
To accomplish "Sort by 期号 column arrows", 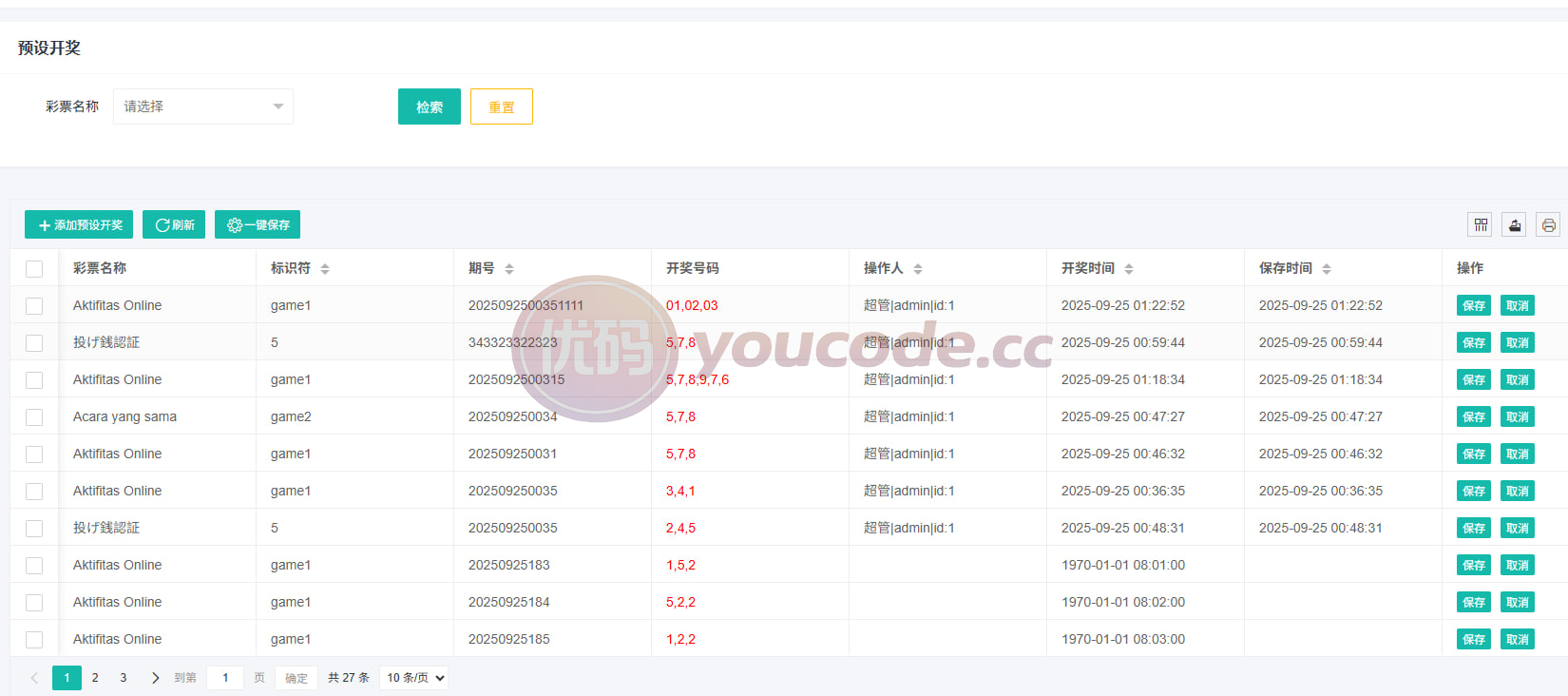I will point(509,269).
